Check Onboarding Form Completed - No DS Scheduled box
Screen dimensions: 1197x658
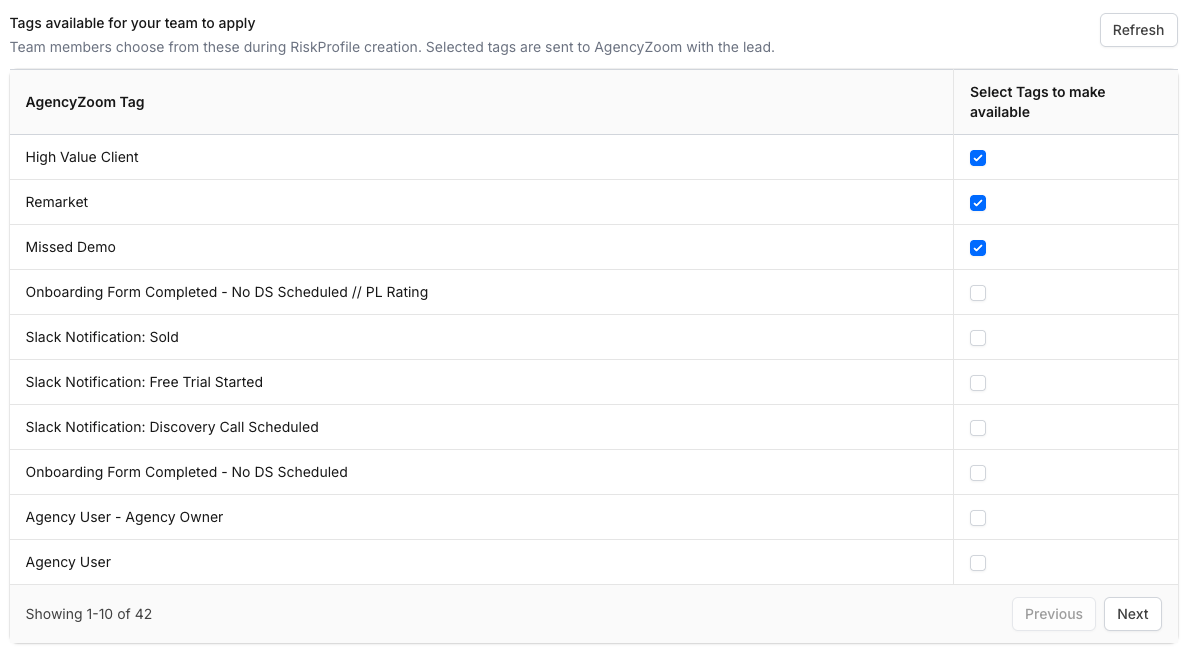[x=977, y=473]
